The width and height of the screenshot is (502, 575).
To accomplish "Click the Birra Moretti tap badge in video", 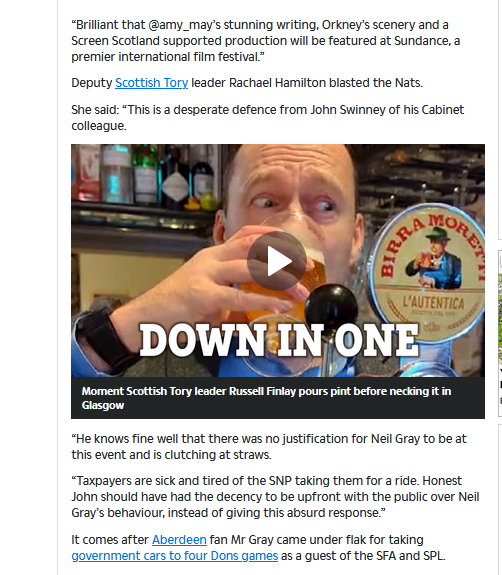I will pos(428,272).
